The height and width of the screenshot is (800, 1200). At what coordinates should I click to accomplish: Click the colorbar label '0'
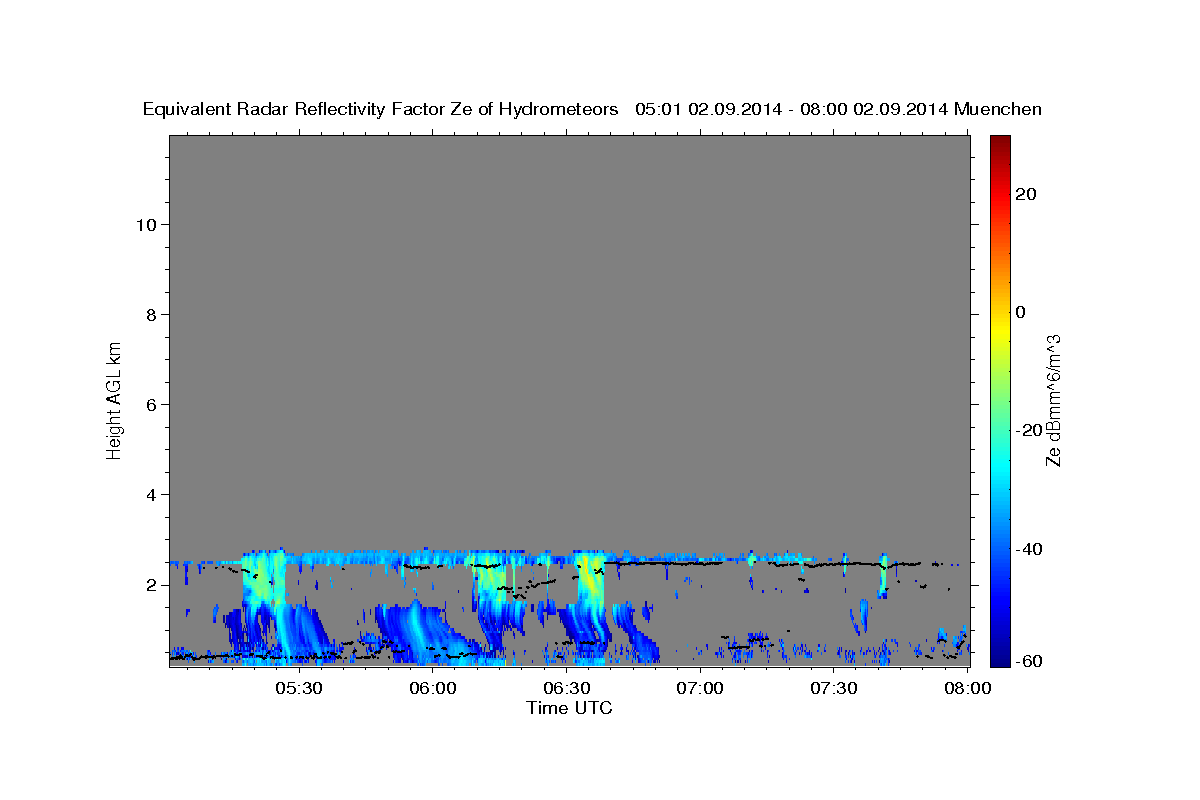pyautogui.click(x=1021, y=312)
